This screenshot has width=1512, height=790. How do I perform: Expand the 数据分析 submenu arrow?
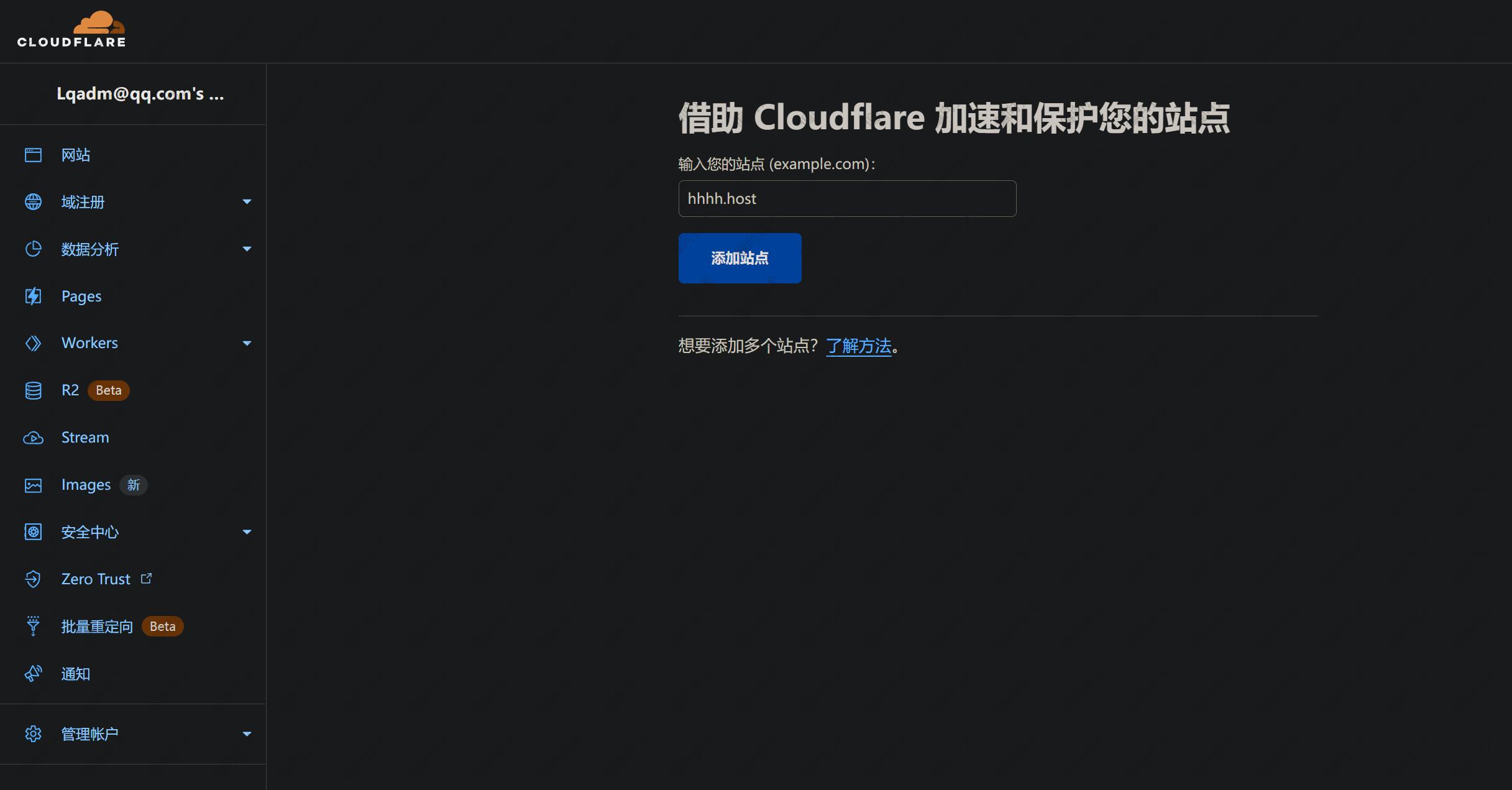tap(247, 249)
